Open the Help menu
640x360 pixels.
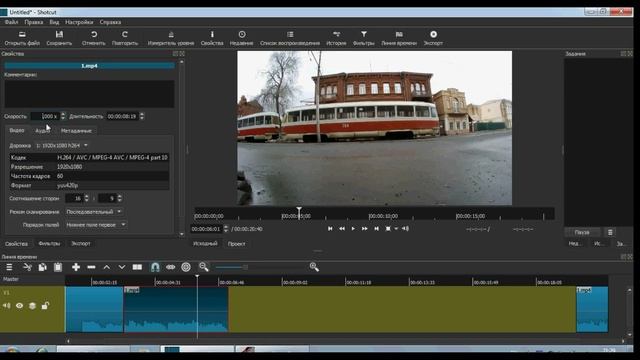point(110,22)
